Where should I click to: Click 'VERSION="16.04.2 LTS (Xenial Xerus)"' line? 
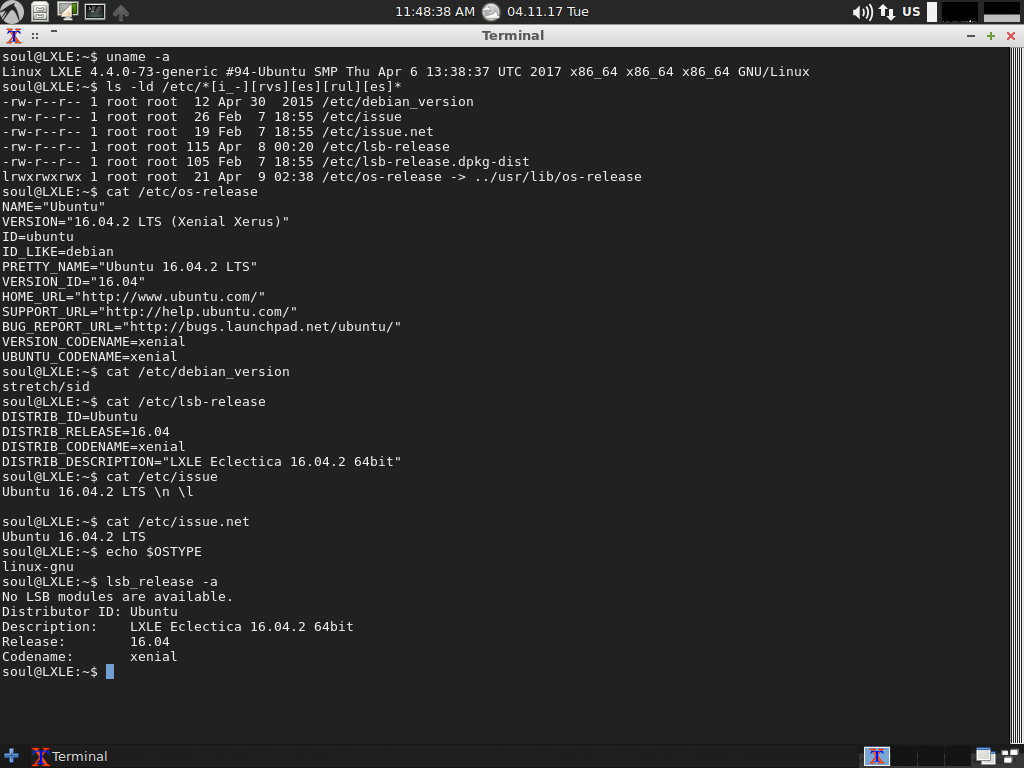(146, 222)
